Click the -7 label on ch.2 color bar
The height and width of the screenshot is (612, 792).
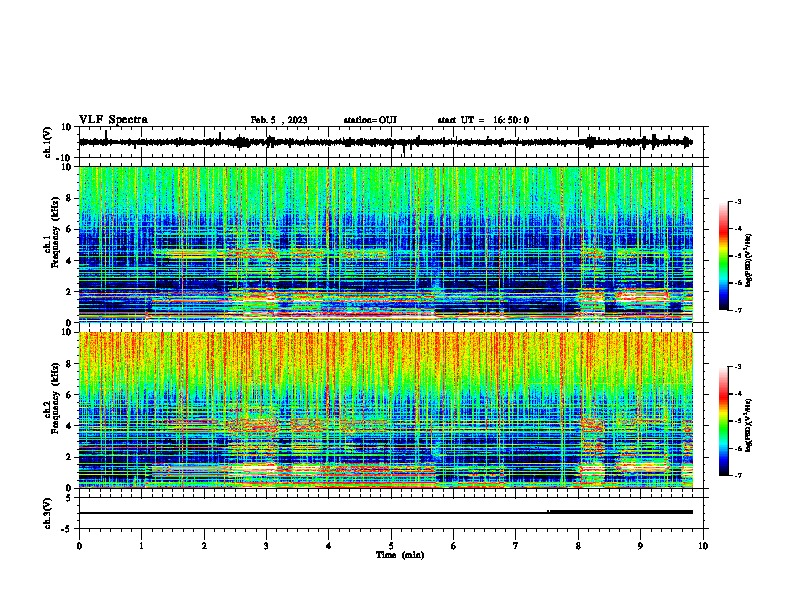[x=737, y=476]
